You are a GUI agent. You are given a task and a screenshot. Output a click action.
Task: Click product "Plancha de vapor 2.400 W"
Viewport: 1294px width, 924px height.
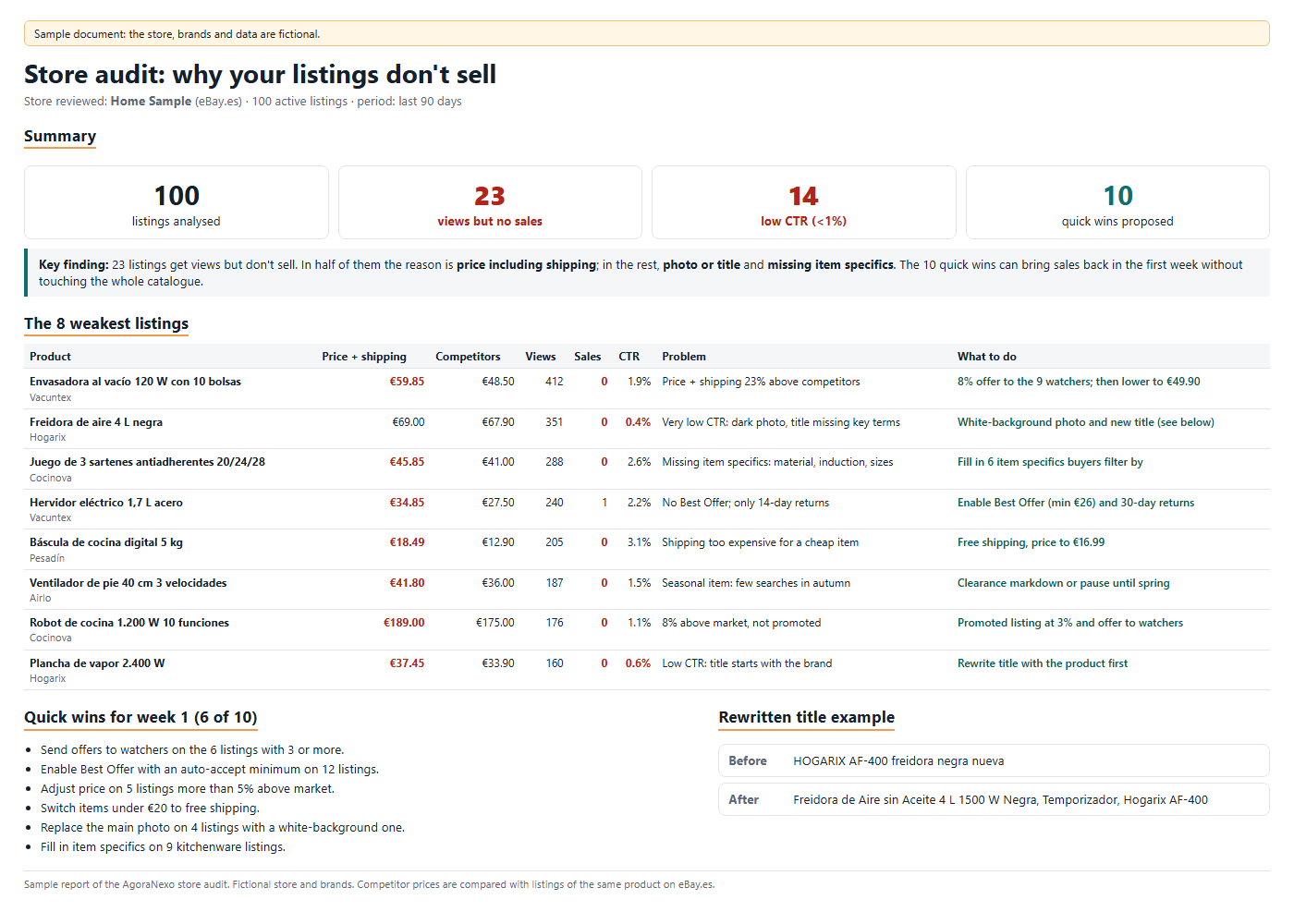(97, 663)
